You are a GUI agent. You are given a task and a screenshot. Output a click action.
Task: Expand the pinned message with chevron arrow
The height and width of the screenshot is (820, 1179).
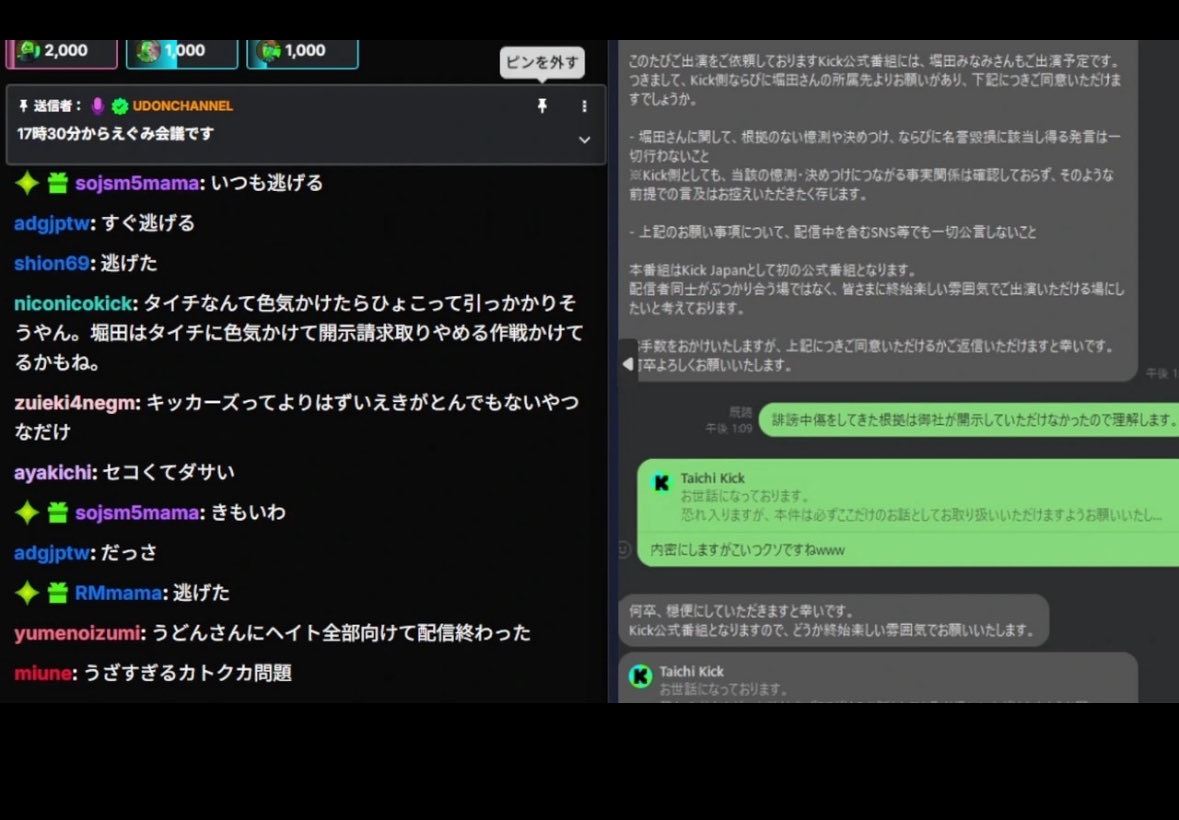[x=584, y=140]
